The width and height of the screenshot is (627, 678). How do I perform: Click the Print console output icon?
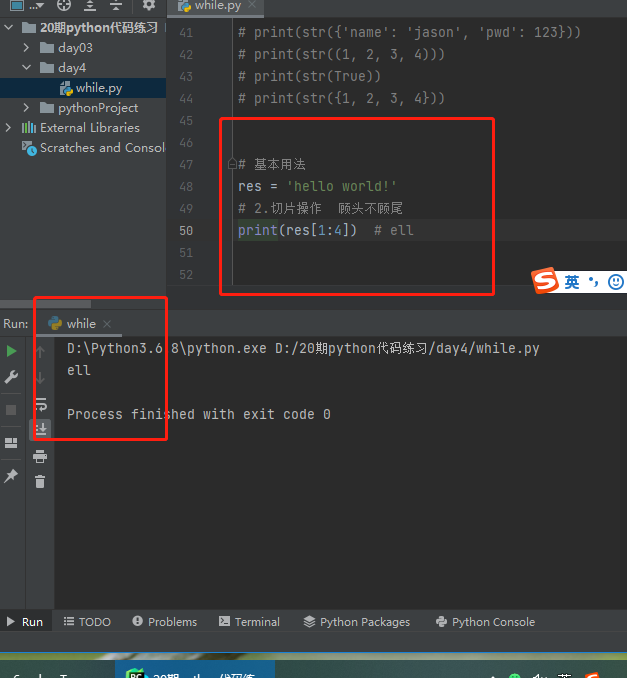pyautogui.click(x=40, y=456)
